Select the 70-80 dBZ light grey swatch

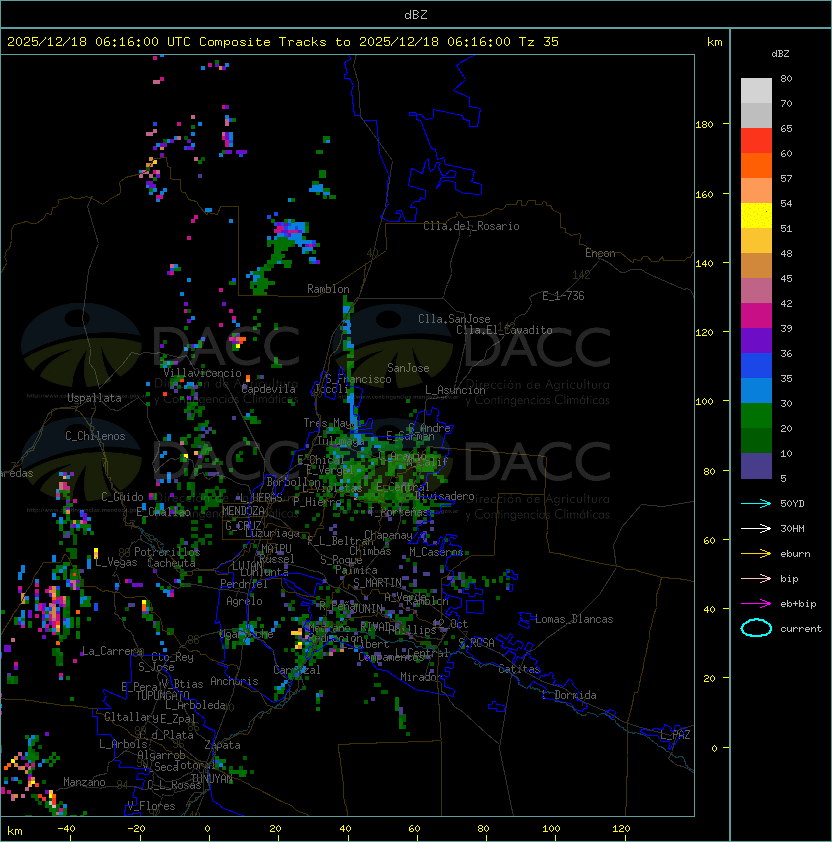[x=756, y=91]
